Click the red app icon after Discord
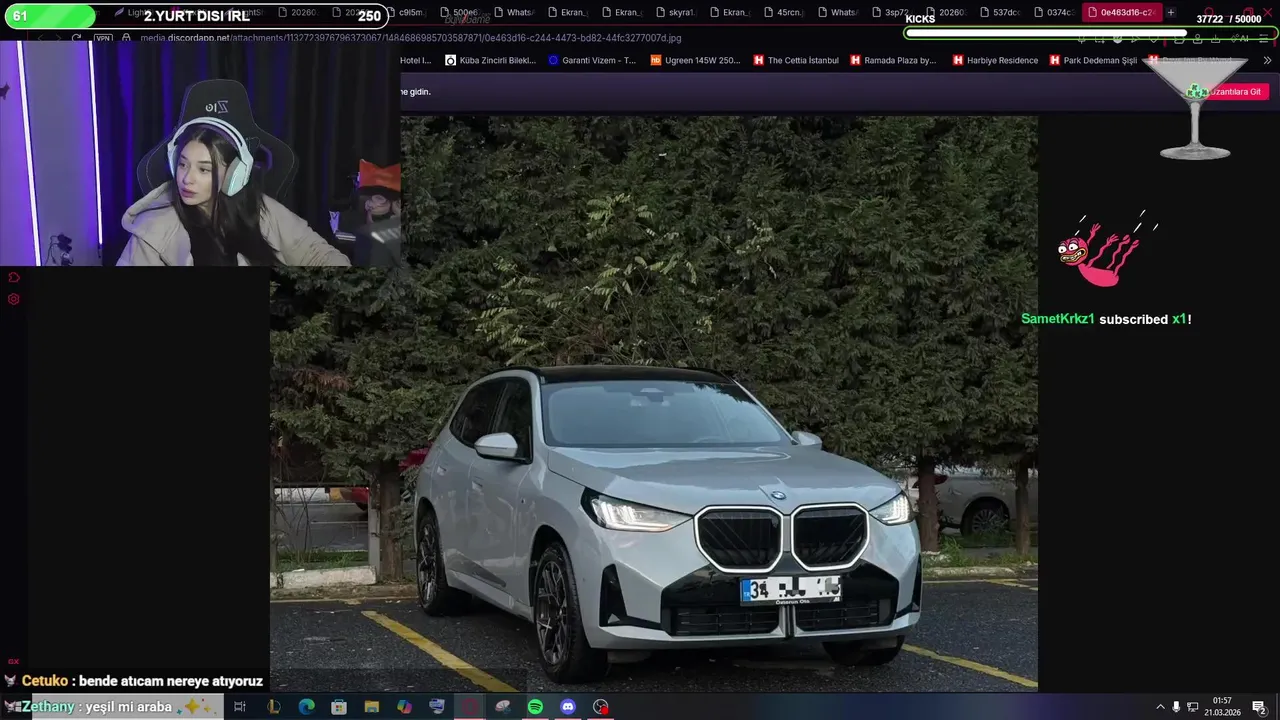The height and width of the screenshot is (720, 1280). 601,707
